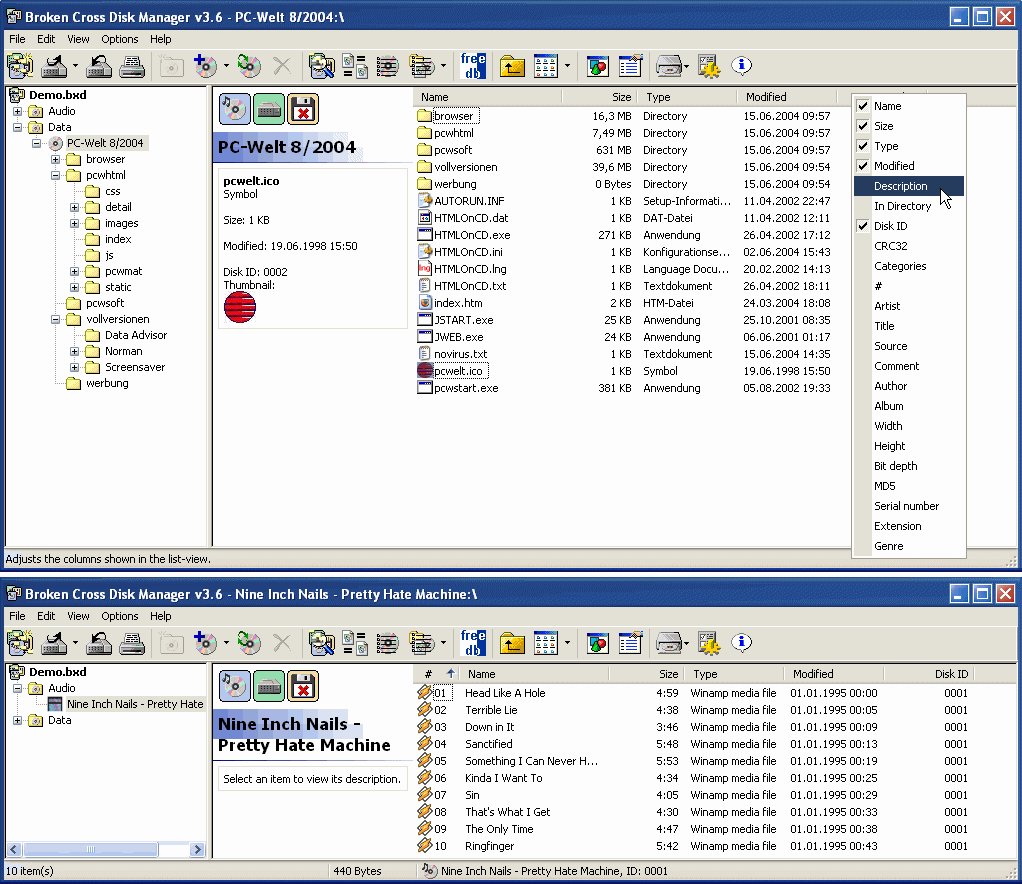This screenshot has height=884, width=1022.
Task: Click the folder-up icon in PC-Welt window toolbar
Action: click(512, 66)
